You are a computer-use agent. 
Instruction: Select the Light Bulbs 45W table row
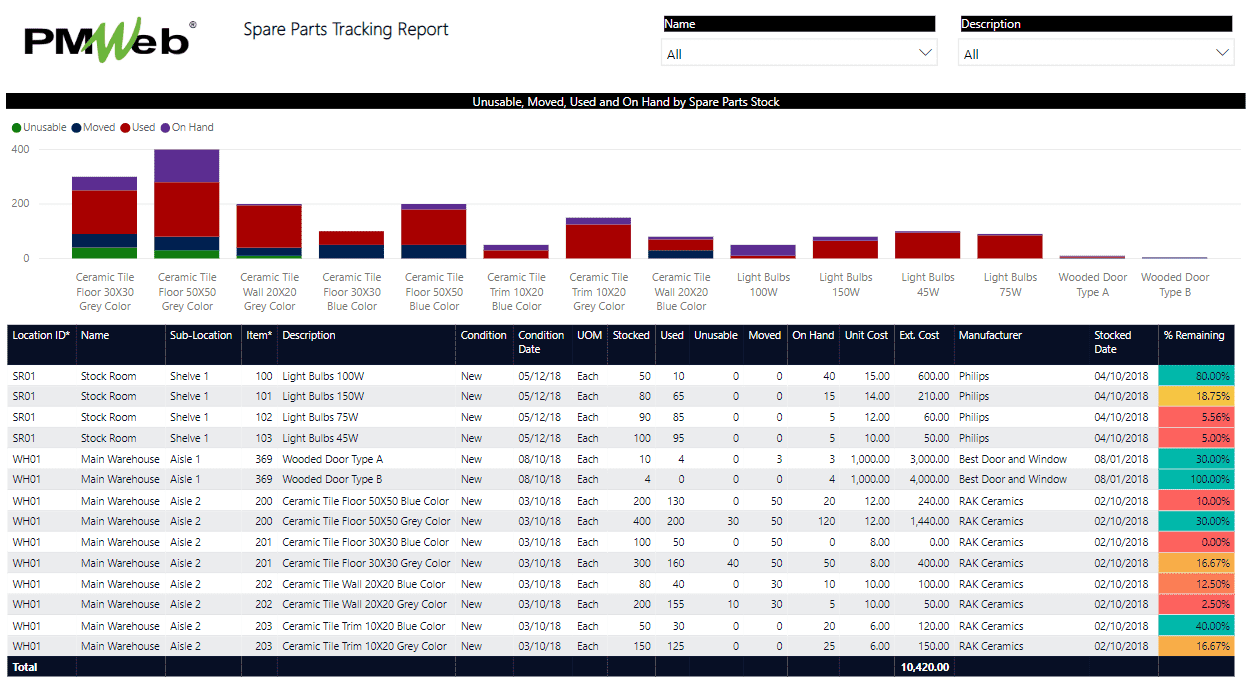(320, 438)
